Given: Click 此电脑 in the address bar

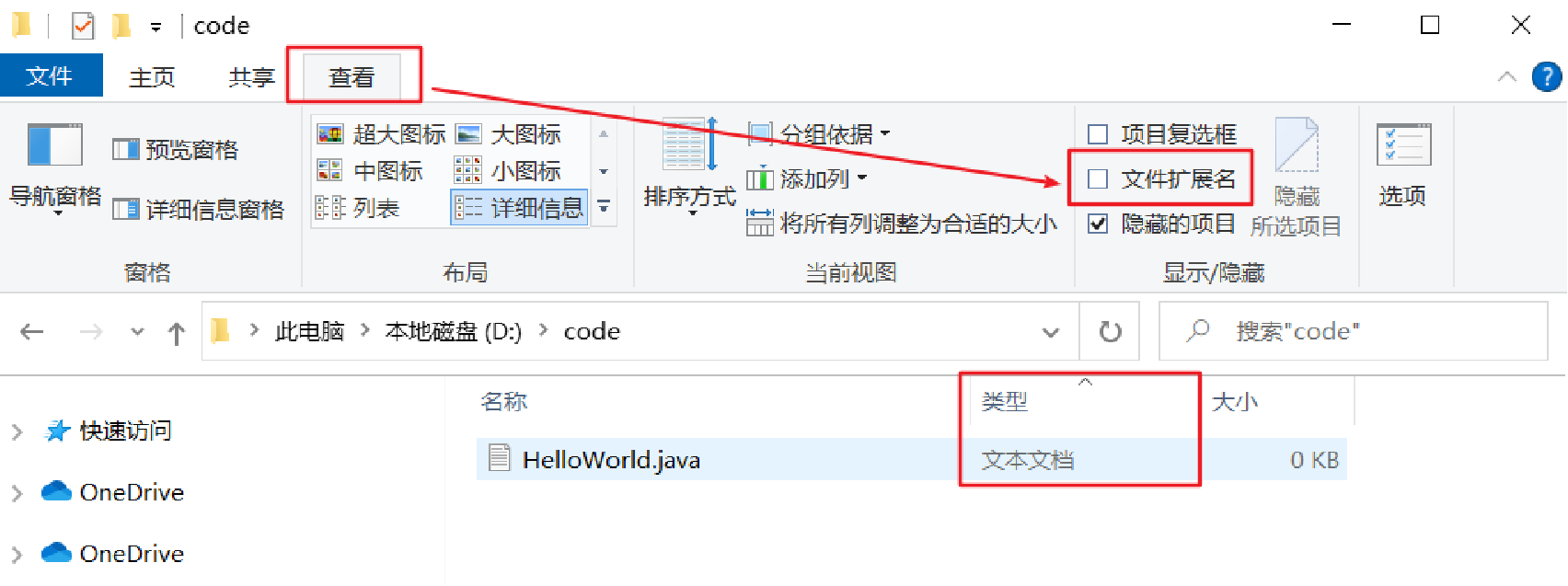Looking at the screenshot, I should [x=310, y=331].
